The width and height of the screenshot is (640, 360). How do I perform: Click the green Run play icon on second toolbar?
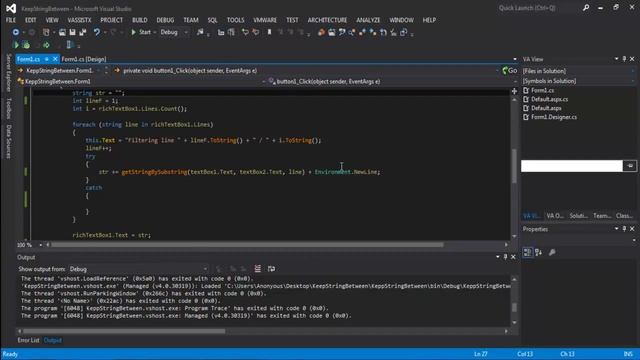point(16,45)
